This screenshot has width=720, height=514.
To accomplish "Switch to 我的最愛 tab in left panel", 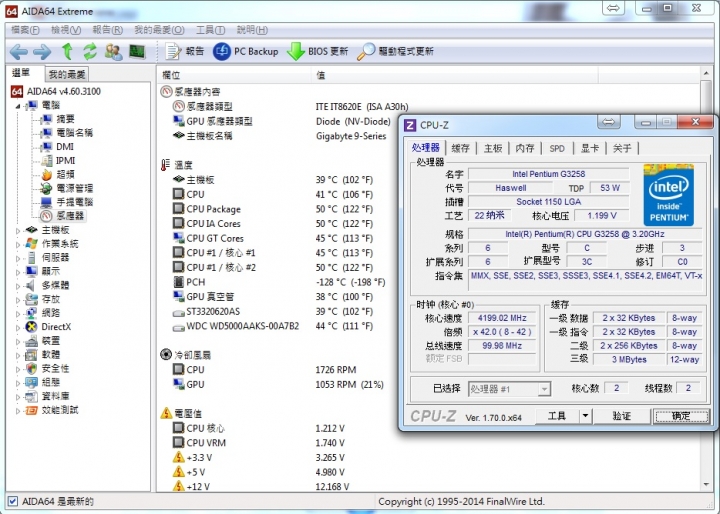I will (x=67, y=74).
